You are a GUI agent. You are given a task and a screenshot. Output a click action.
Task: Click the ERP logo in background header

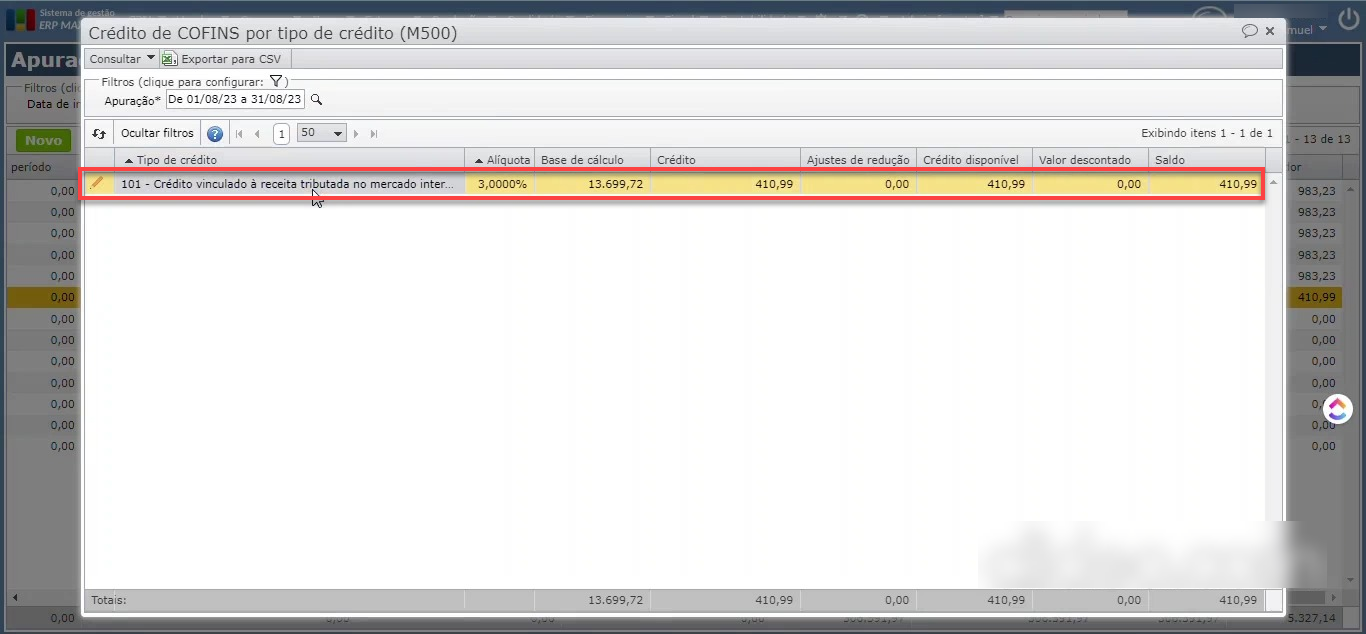tap(20, 20)
